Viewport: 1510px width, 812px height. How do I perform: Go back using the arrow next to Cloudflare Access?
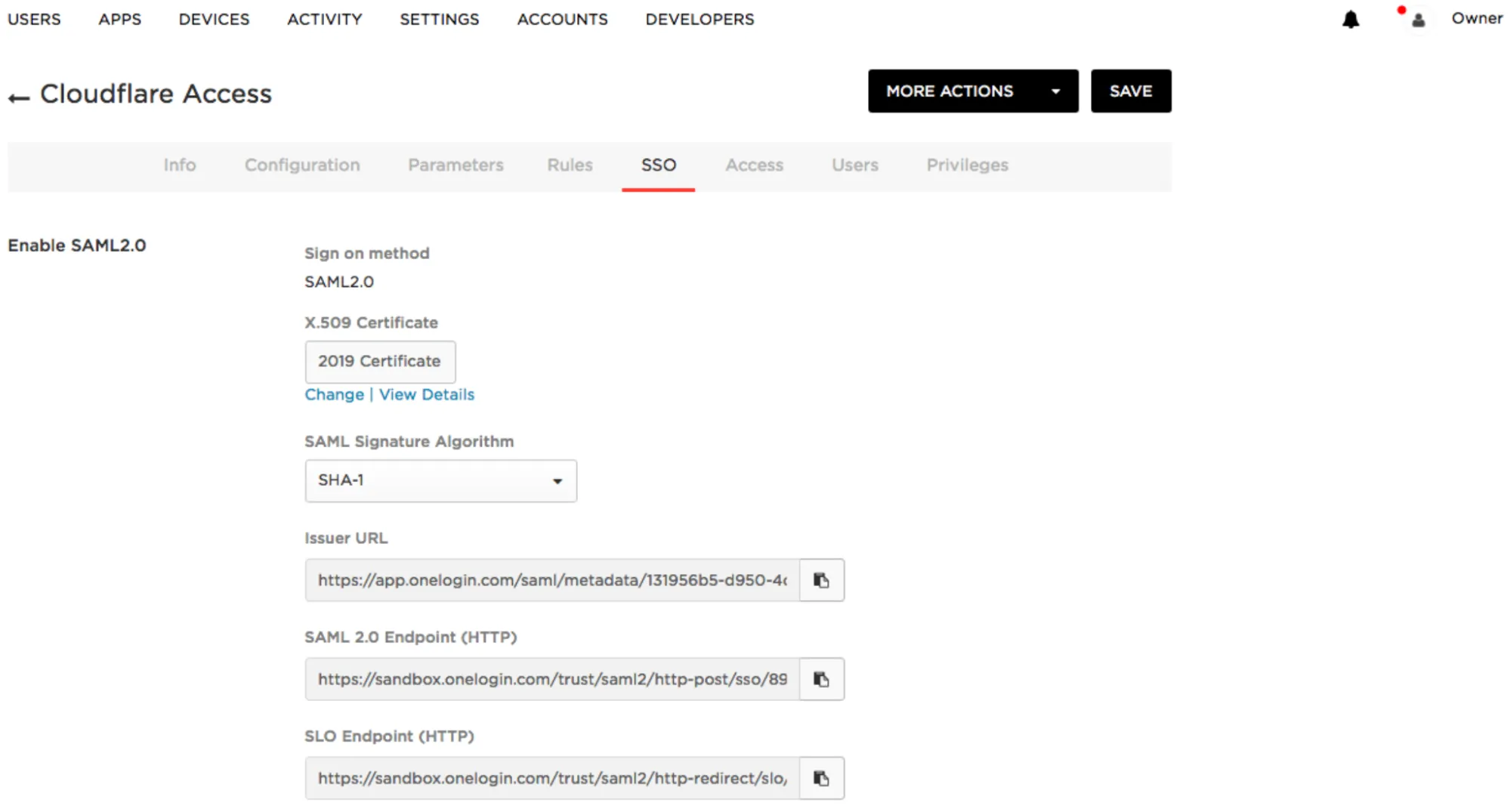pyautogui.click(x=17, y=95)
